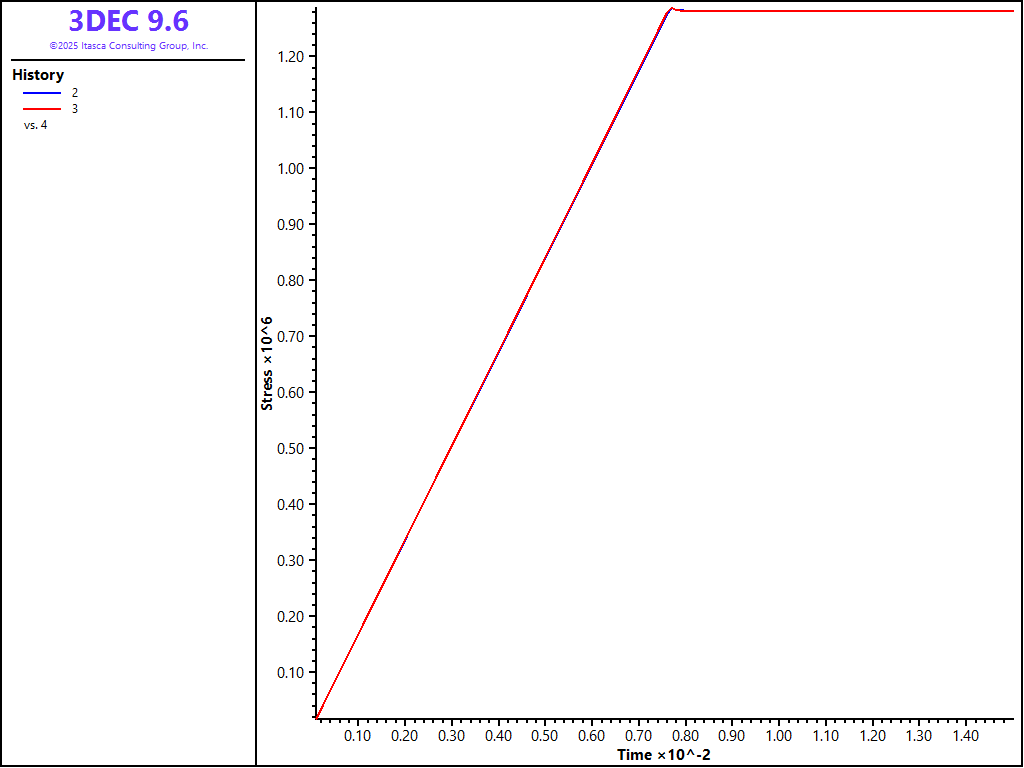The width and height of the screenshot is (1024, 768).
Task: Click the "vs. 4" legend text
Action: point(35,125)
